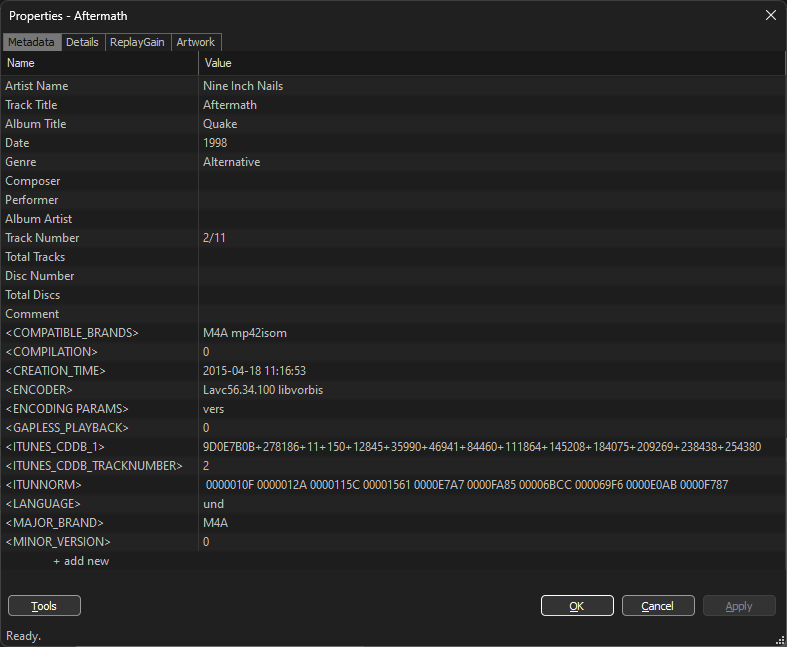
Task: Select the 'Track Title' row label
Action: coord(31,105)
